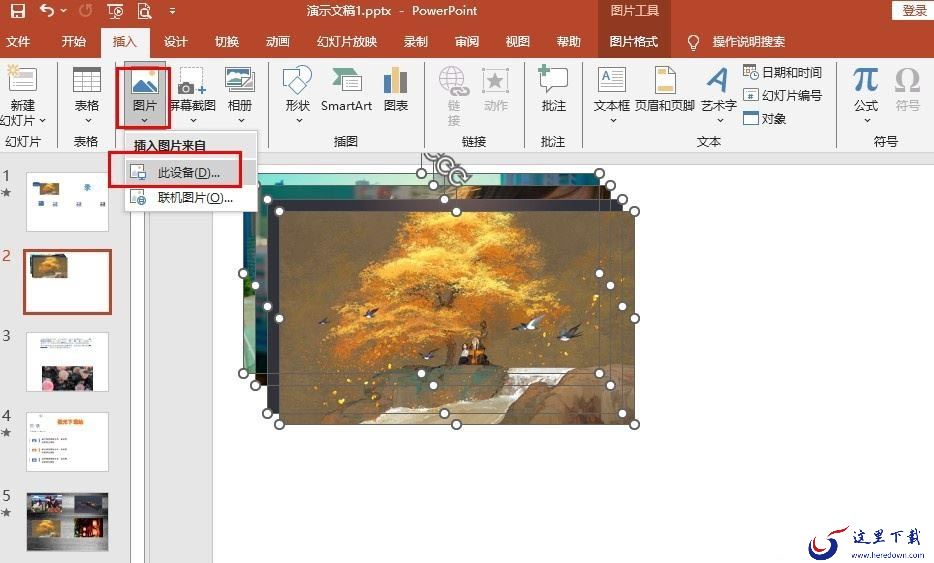Click the rotation handle above the front picture
Screen dimensions: 934x563
coord(457,178)
